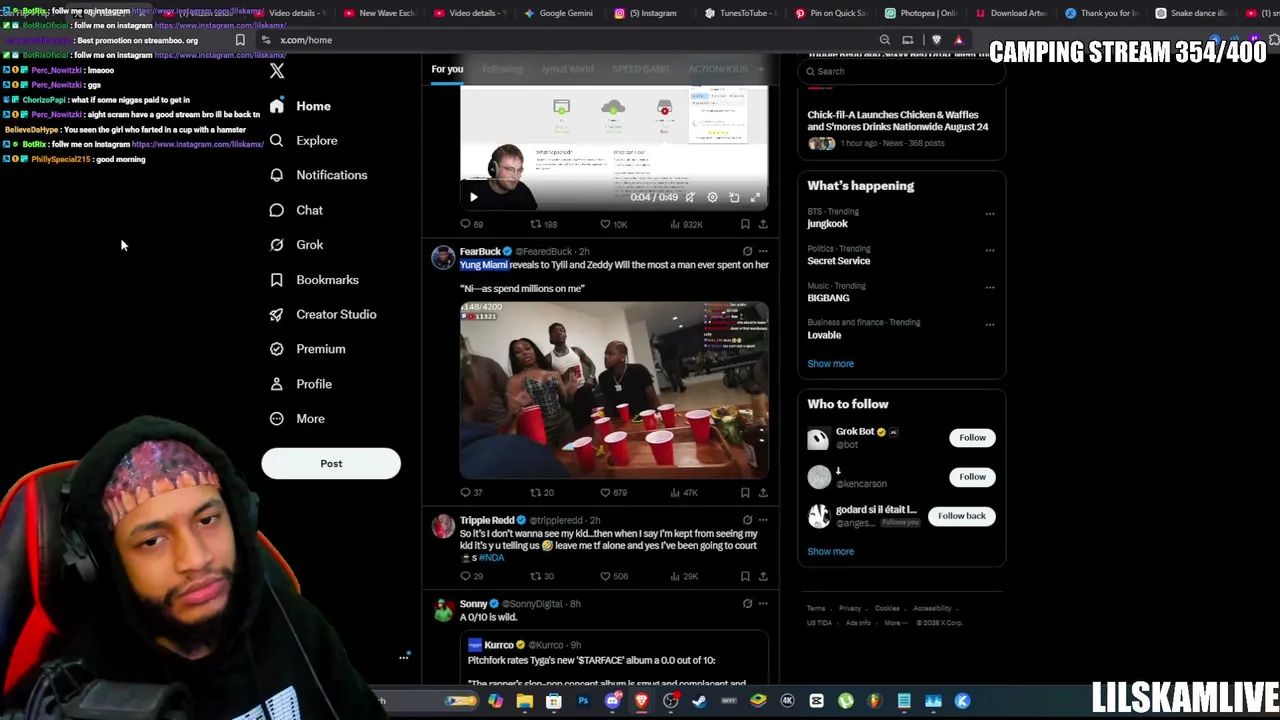
Task: Click the X logo in the sidebar
Action: point(277,71)
